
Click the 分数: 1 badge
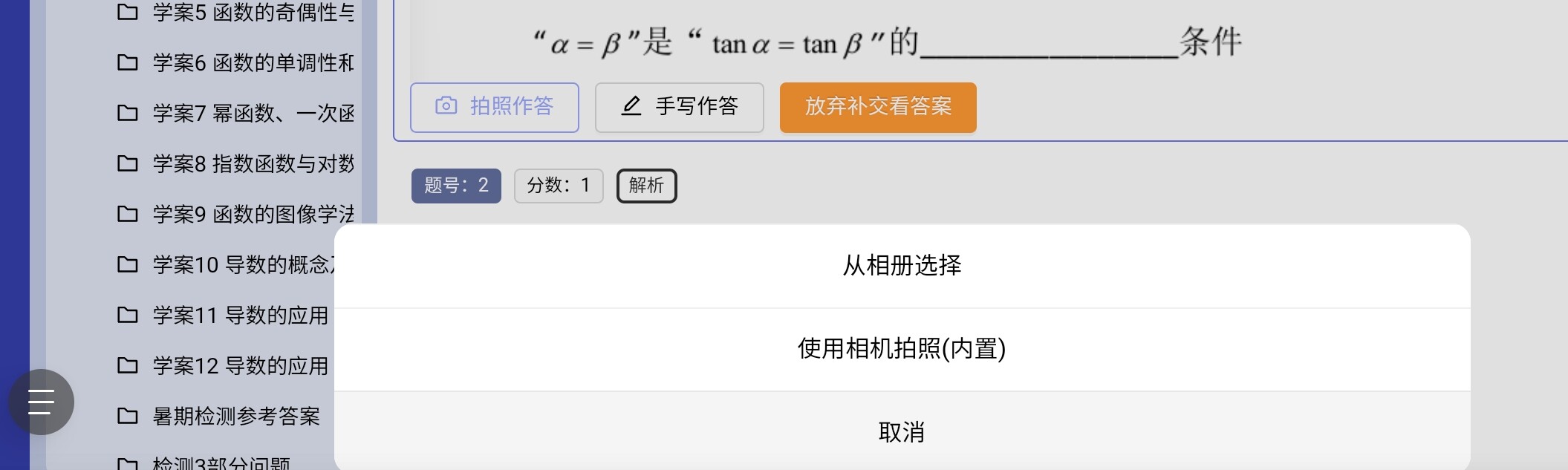click(559, 186)
